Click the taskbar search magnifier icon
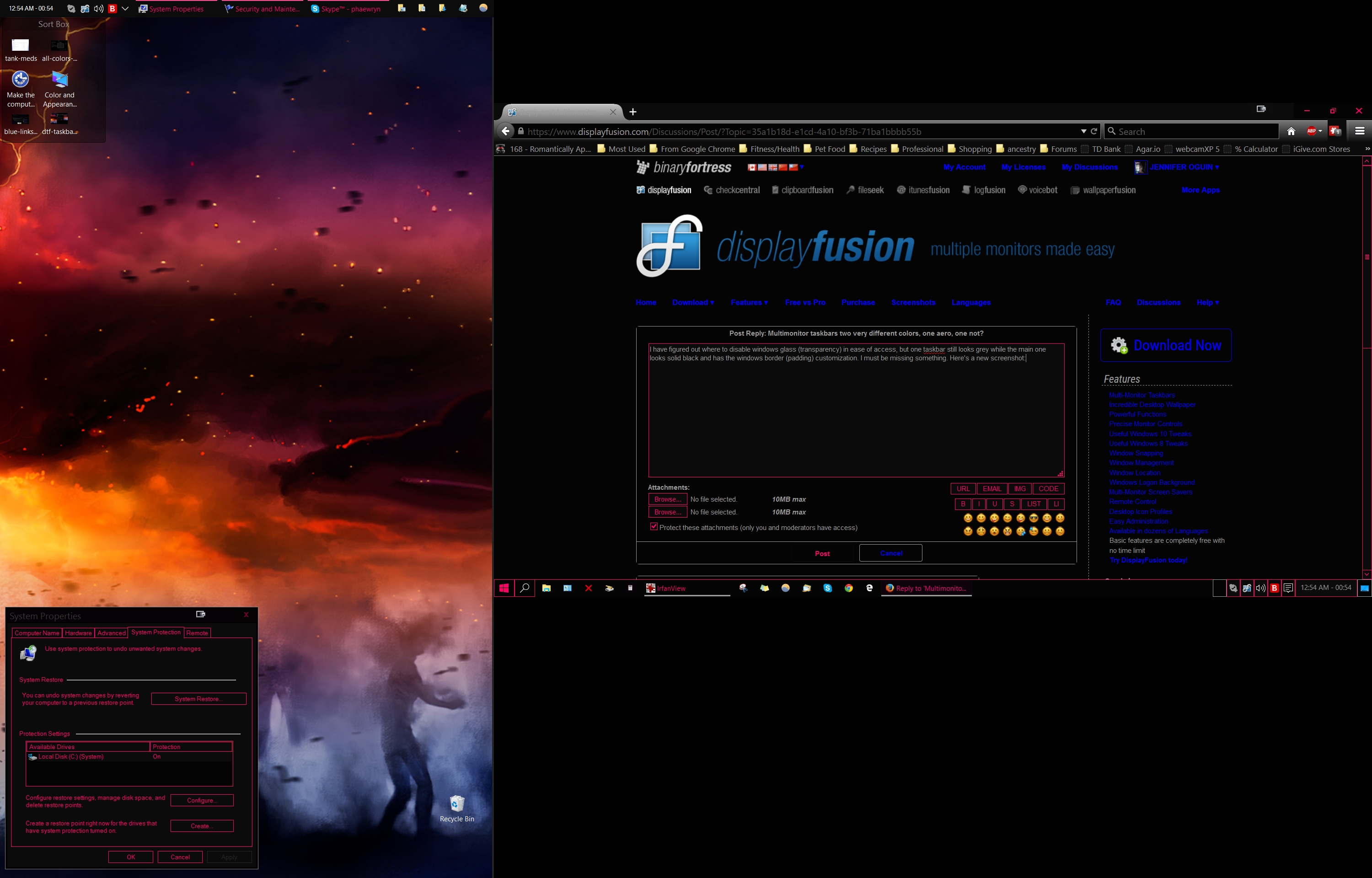The height and width of the screenshot is (878, 1372). tap(525, 589)
